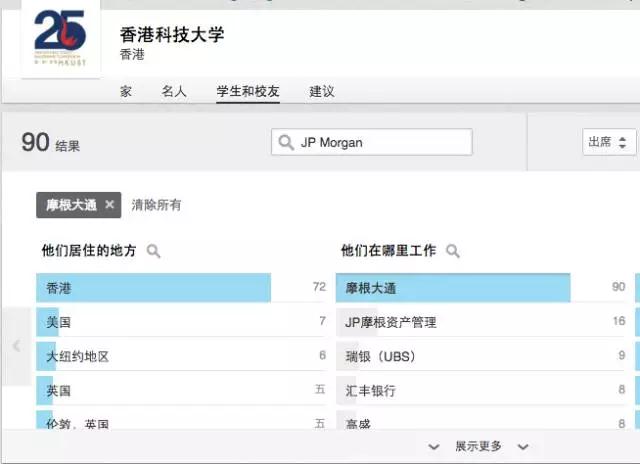The image size is (640, 464).
Task: Click the HKUST 25th anniversary logo
Action: coord(60,42)
